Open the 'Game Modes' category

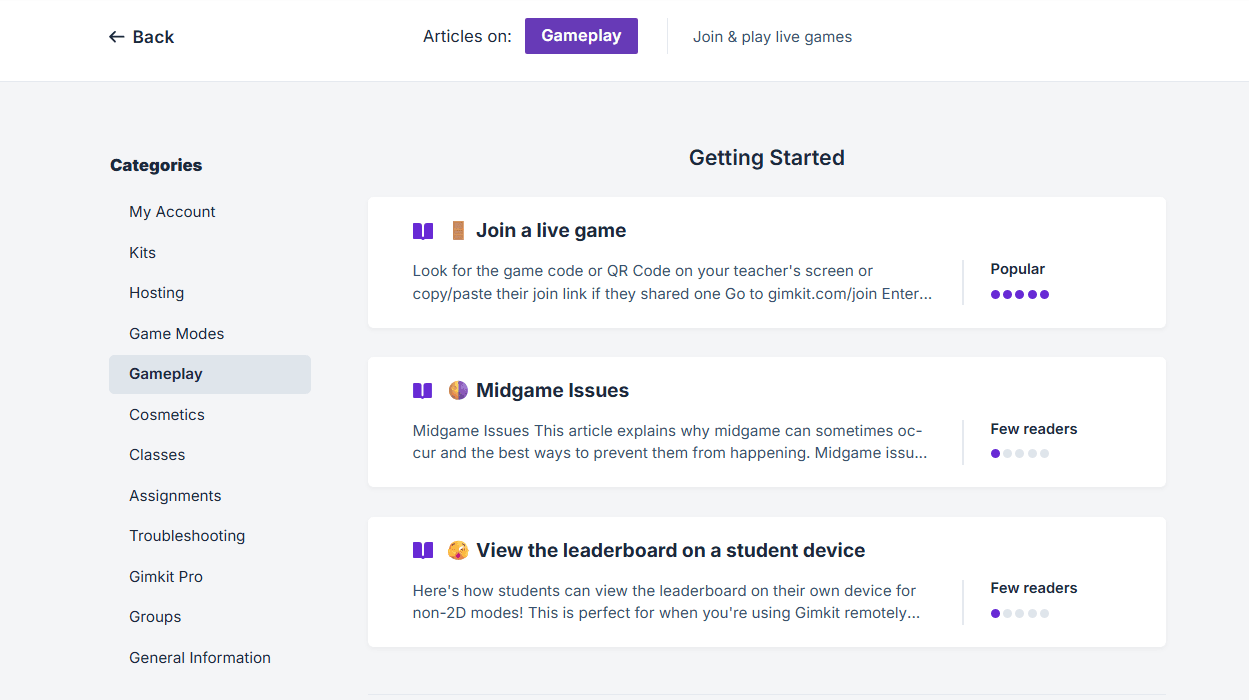(176, 333)
